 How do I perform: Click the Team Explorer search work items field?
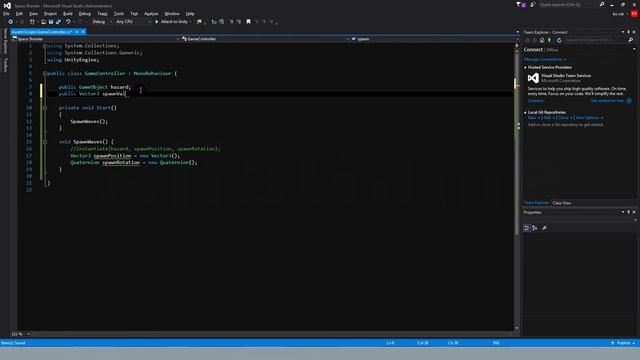click(x=595, y=40)
